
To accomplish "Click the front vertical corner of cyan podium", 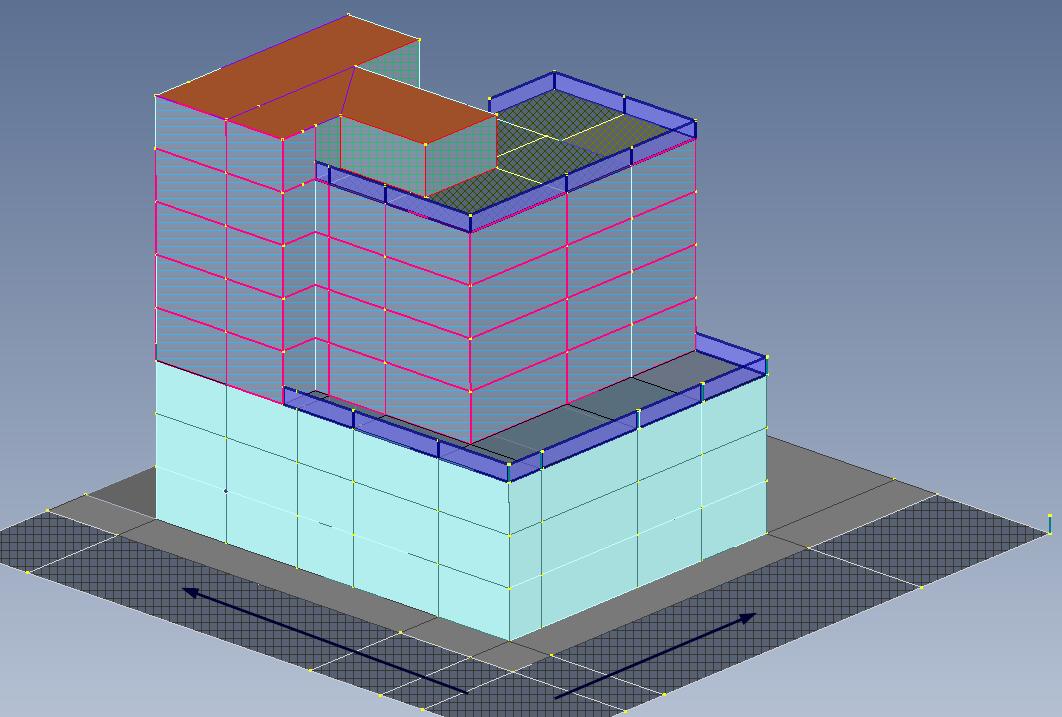I will pos(509,560).
